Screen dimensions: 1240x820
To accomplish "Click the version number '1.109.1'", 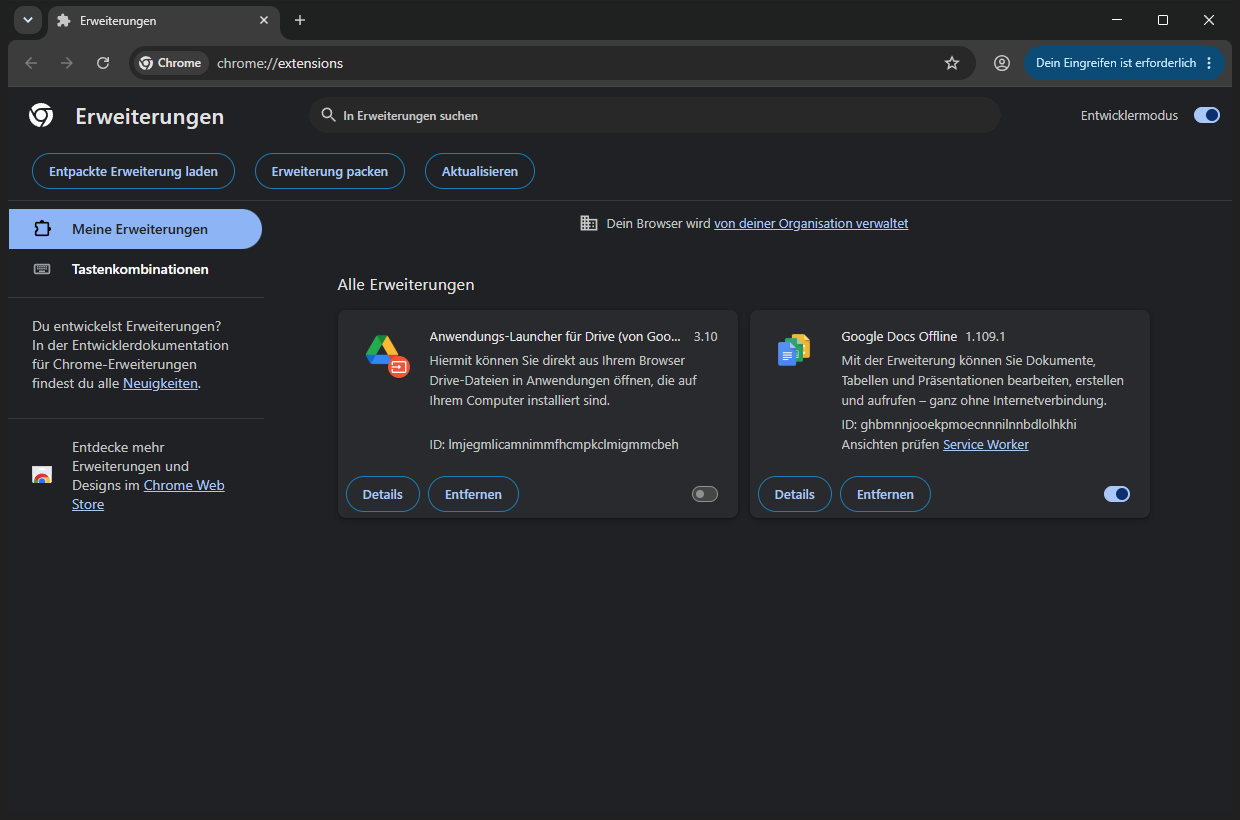I will (x=985, y=336).
